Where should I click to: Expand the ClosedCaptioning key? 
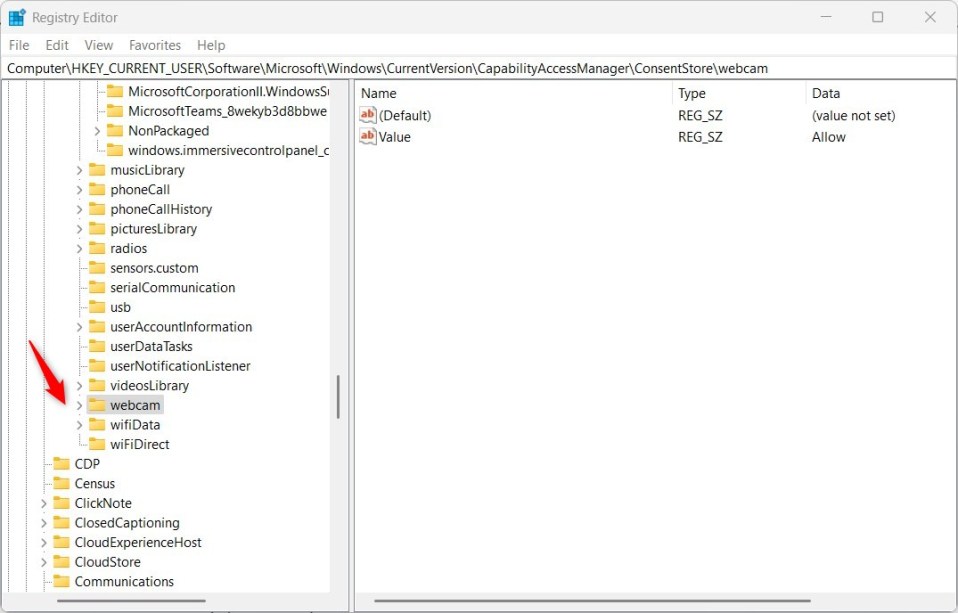point(44,523)
